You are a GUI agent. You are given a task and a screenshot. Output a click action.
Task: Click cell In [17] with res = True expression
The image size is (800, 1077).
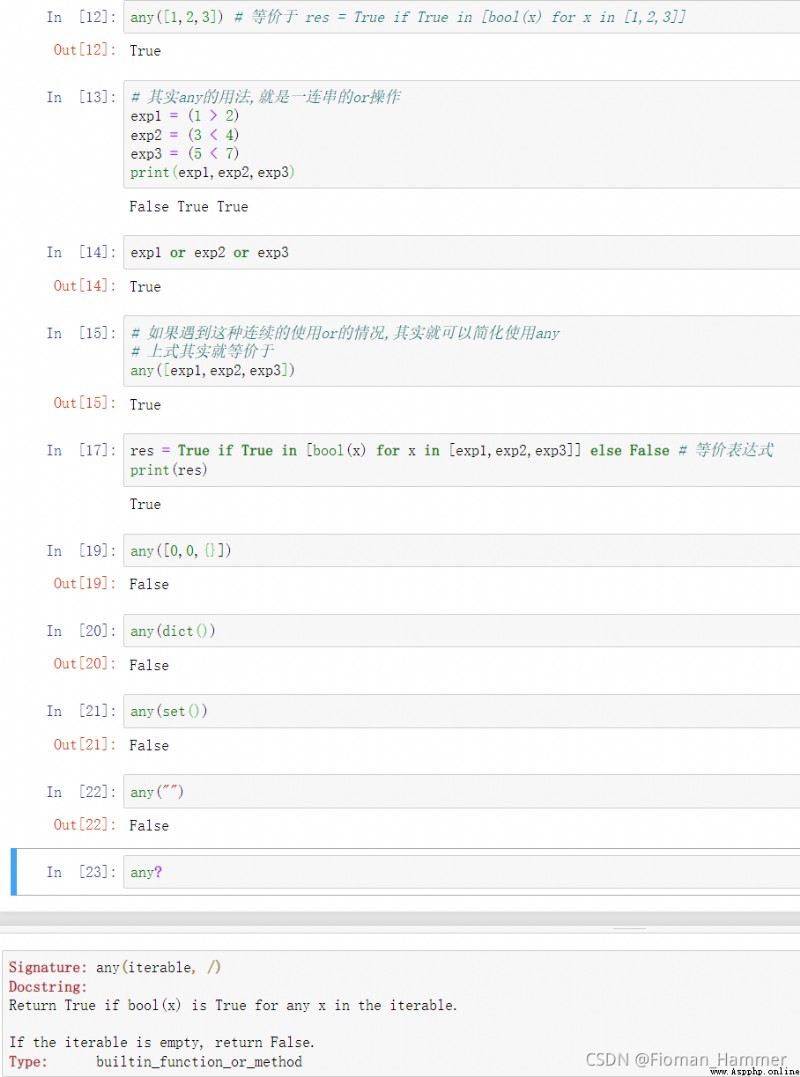tap(461, 460)
